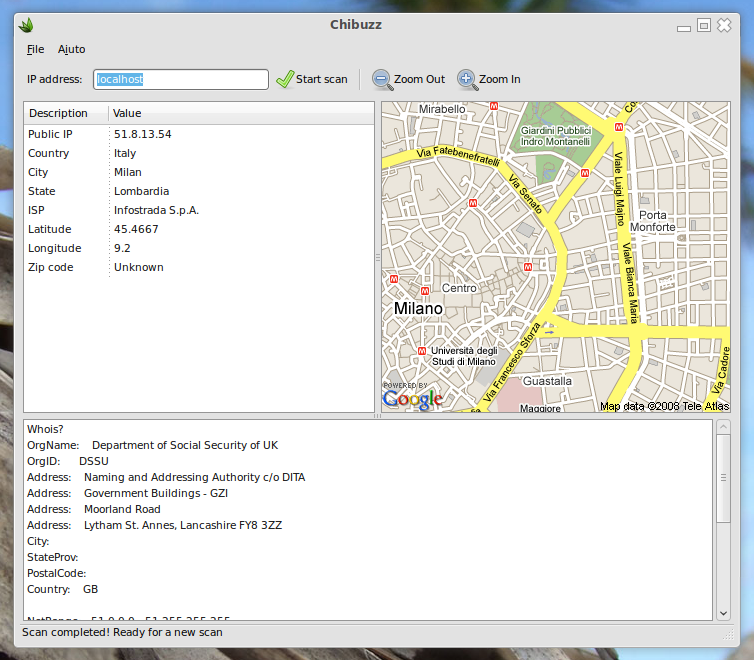Click the value Lombardia

pyautogui.click(x=141, y=191)
